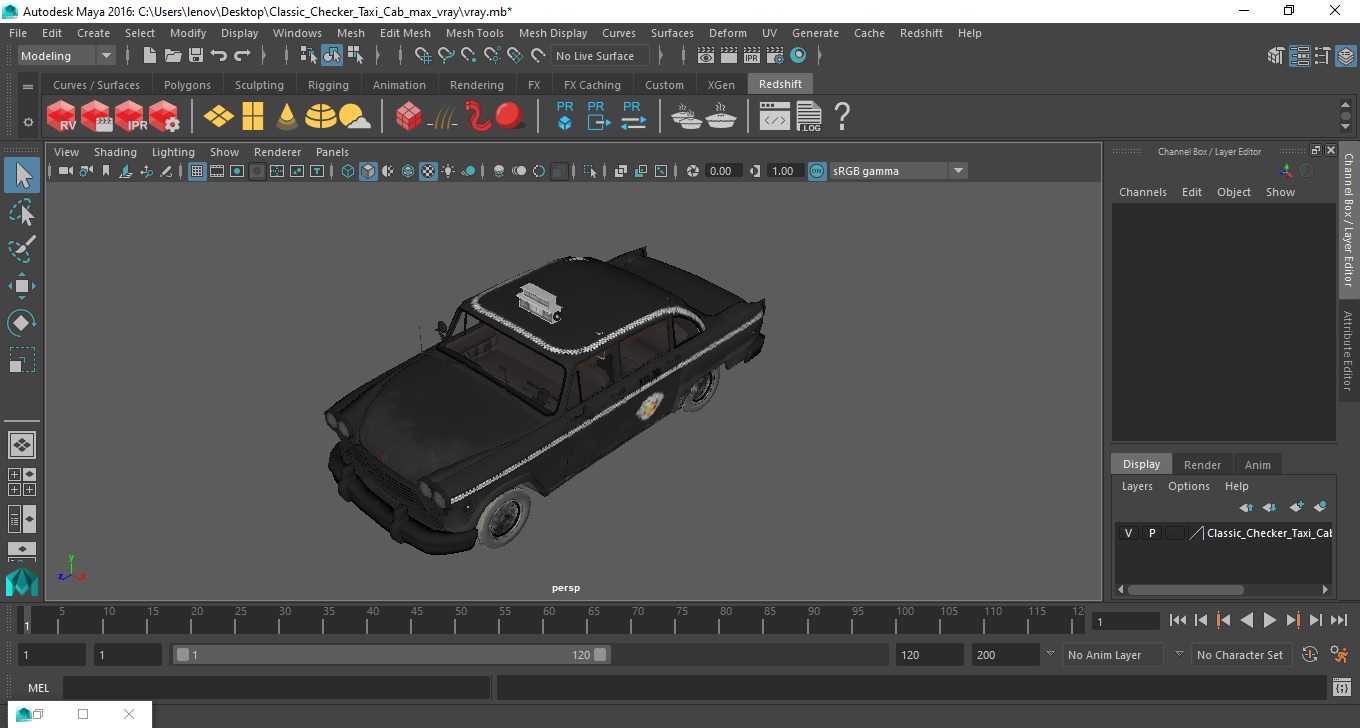Image resolution: width=1360 pixels, height=728 pixels.
Task: Open the Mesh Tools menu
Action: [x=474, y=33]
